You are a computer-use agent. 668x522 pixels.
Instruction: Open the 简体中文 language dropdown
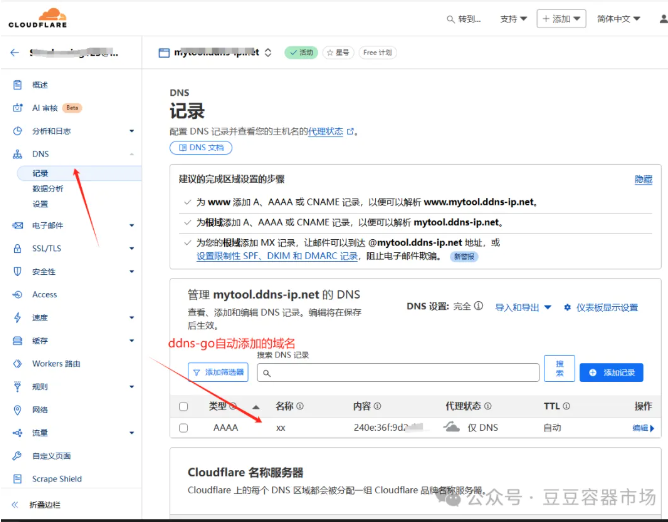[618, 19]
